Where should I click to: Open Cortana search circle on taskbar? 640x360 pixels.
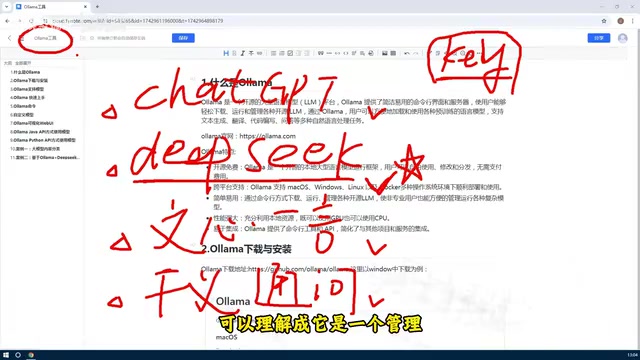18,355
